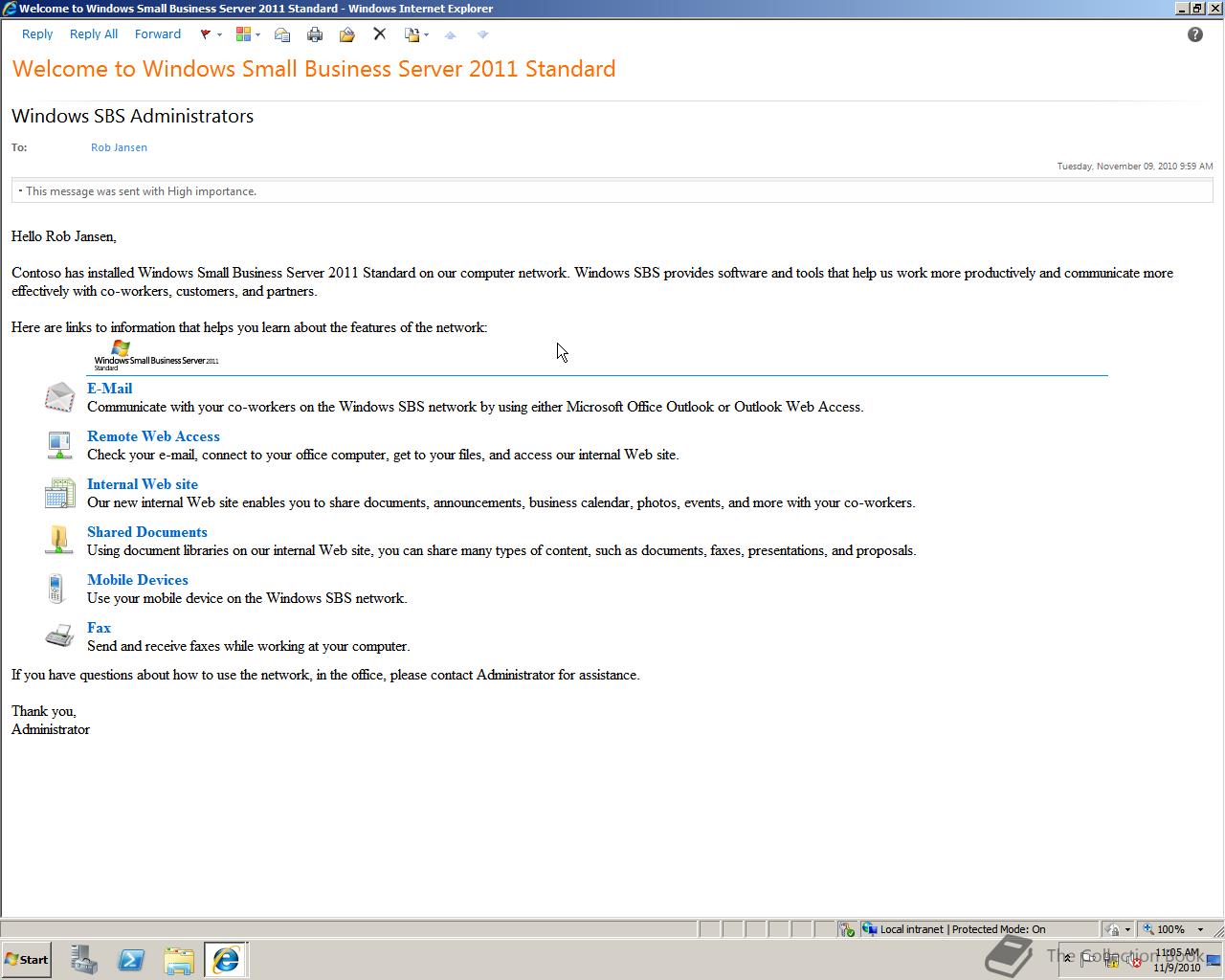Image resolution: width=1225 pixels, height=980 pixels.
Task: Go to next item with down arrow
Action: coord(482,34)
